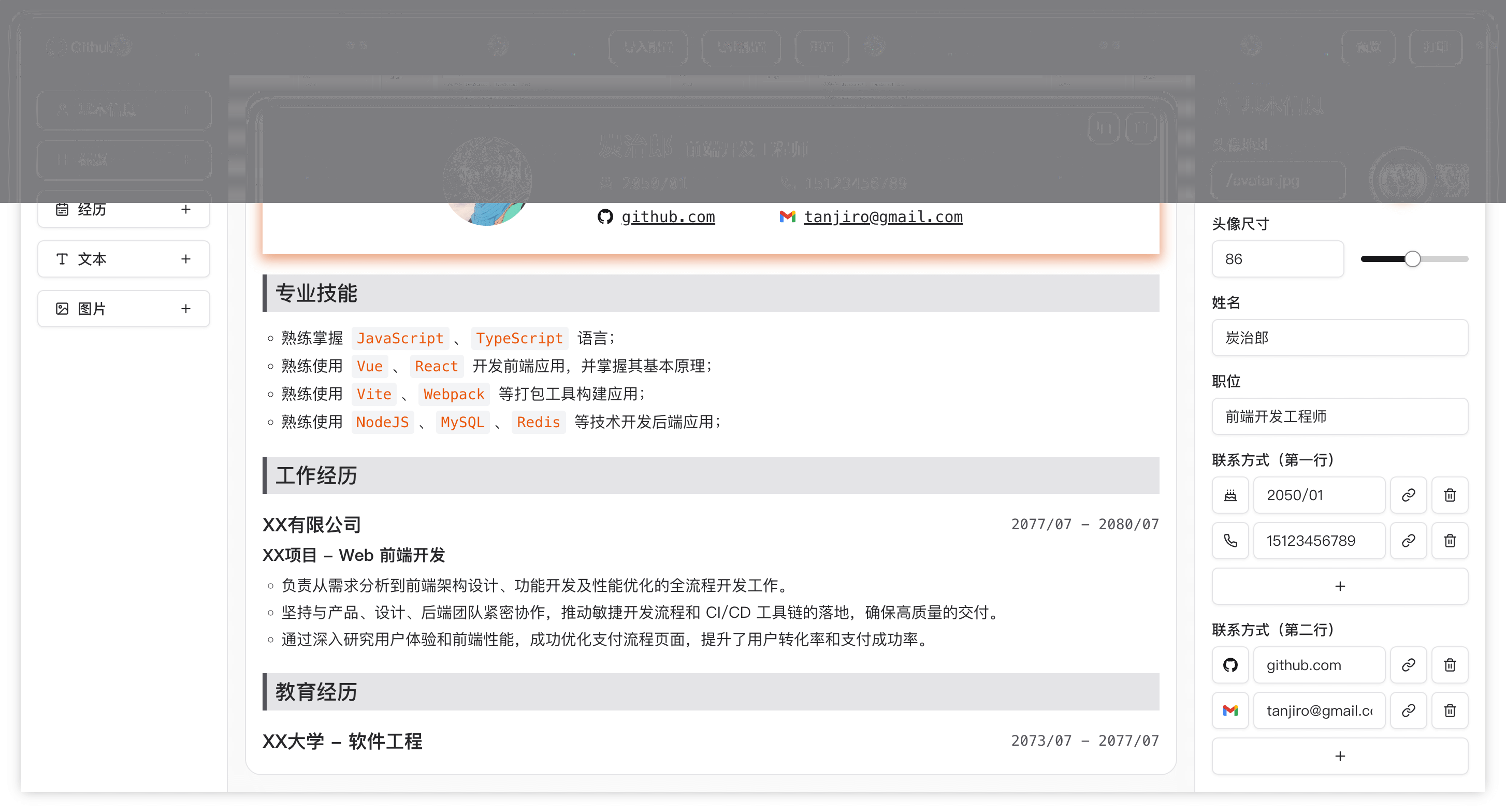
Task: Click the avatar size slider handle
Action: [1413, 258]
